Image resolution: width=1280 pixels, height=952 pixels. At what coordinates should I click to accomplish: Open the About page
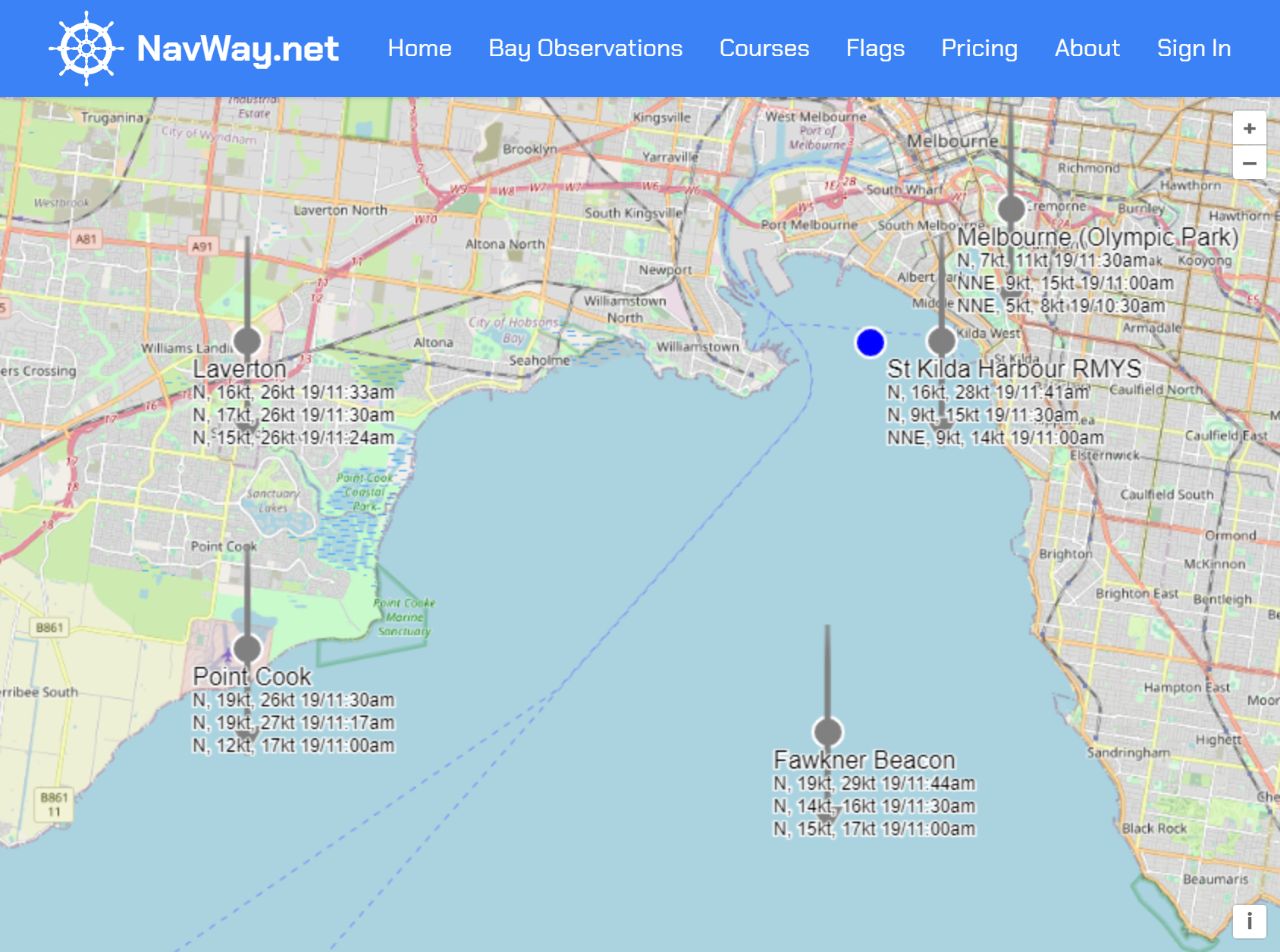tap(1087, 48)
